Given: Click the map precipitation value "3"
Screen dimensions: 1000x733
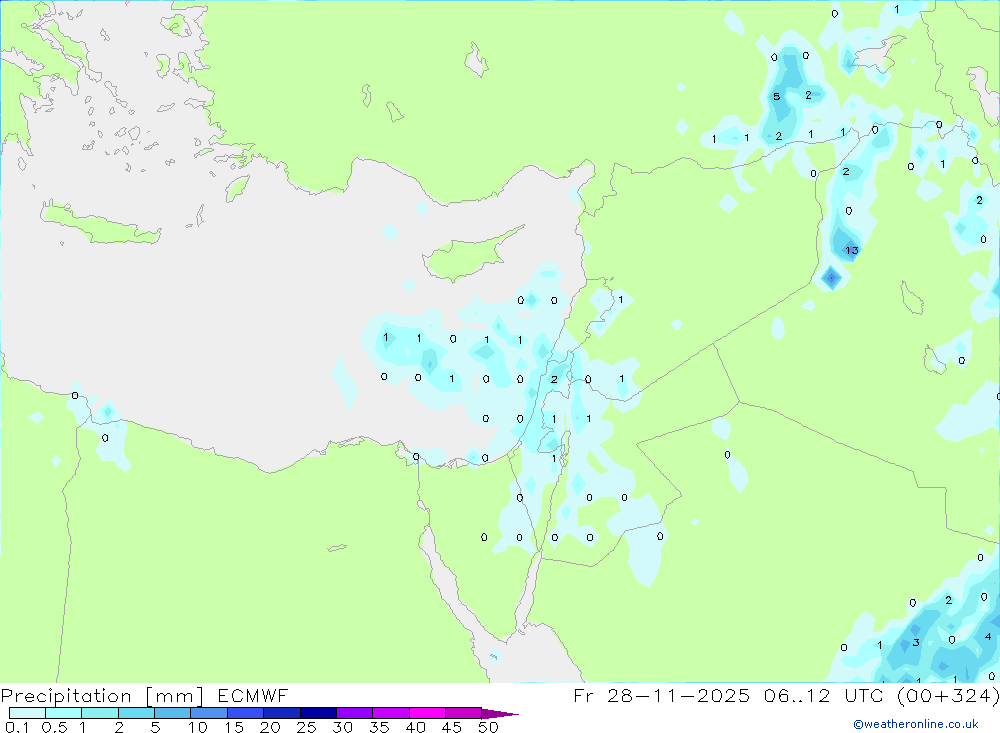Looking at the screenshot, I should pos(916,642).
